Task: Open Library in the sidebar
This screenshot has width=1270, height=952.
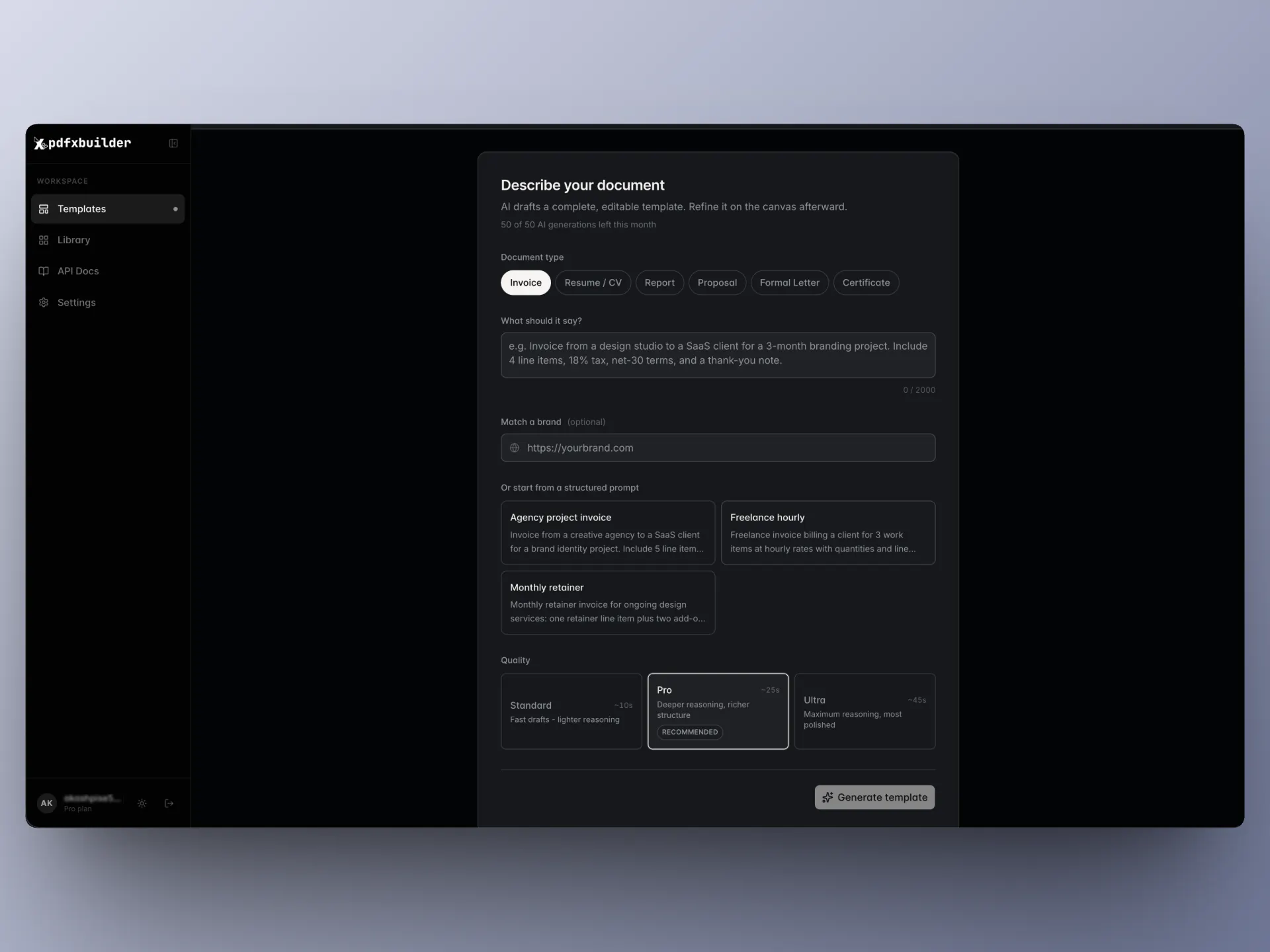Action: (108, 240)
